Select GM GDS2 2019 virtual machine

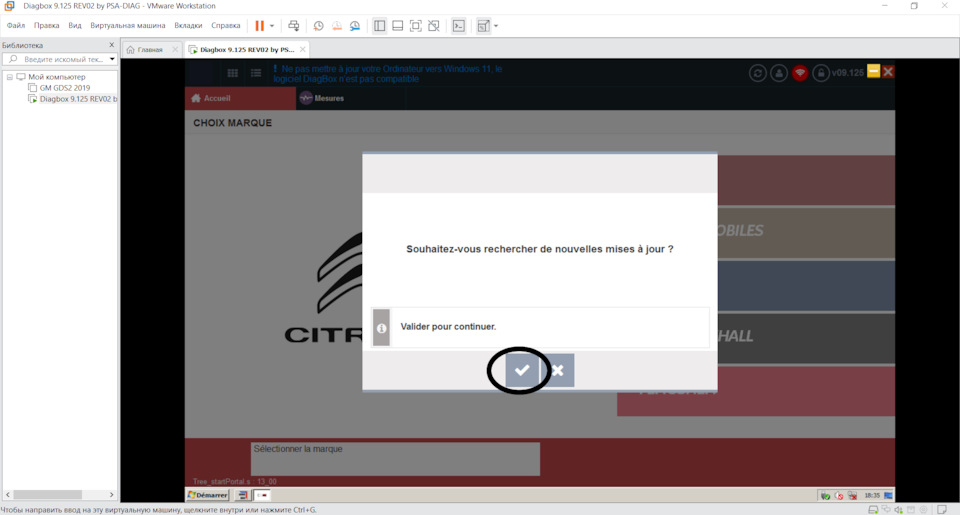(x=64, y=88)
